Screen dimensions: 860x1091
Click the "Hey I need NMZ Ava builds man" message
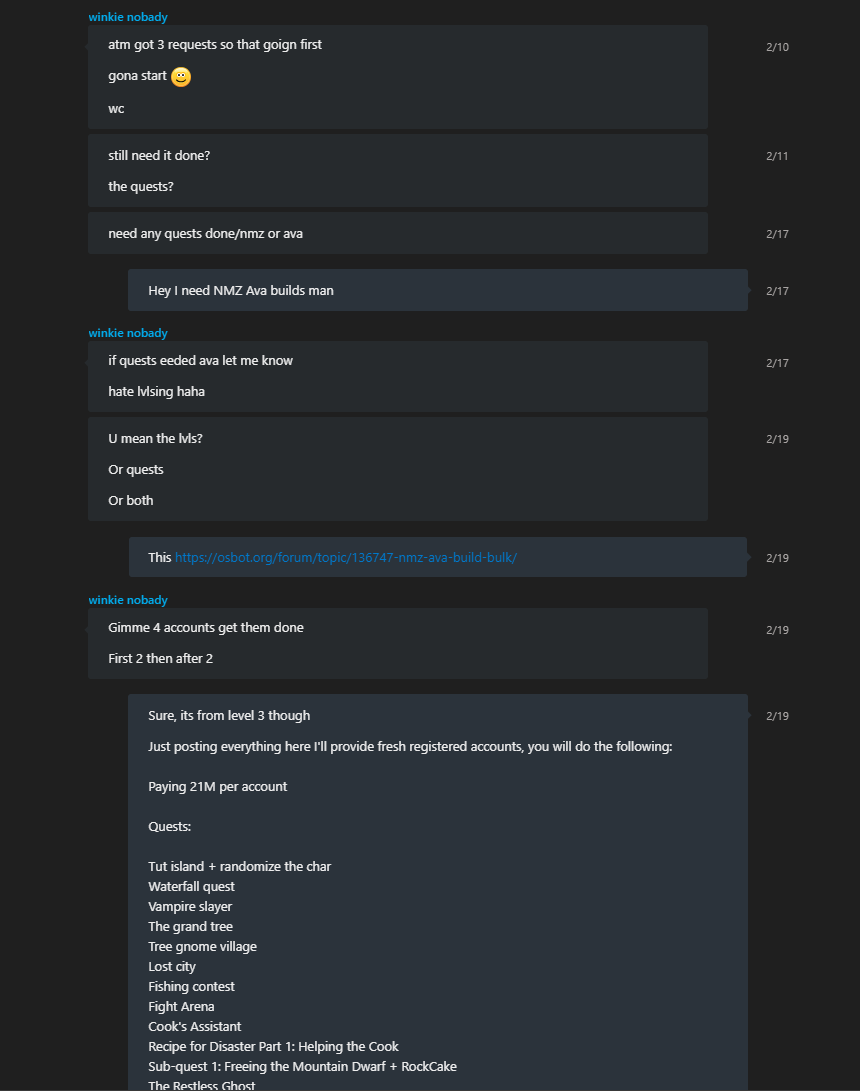241,291
